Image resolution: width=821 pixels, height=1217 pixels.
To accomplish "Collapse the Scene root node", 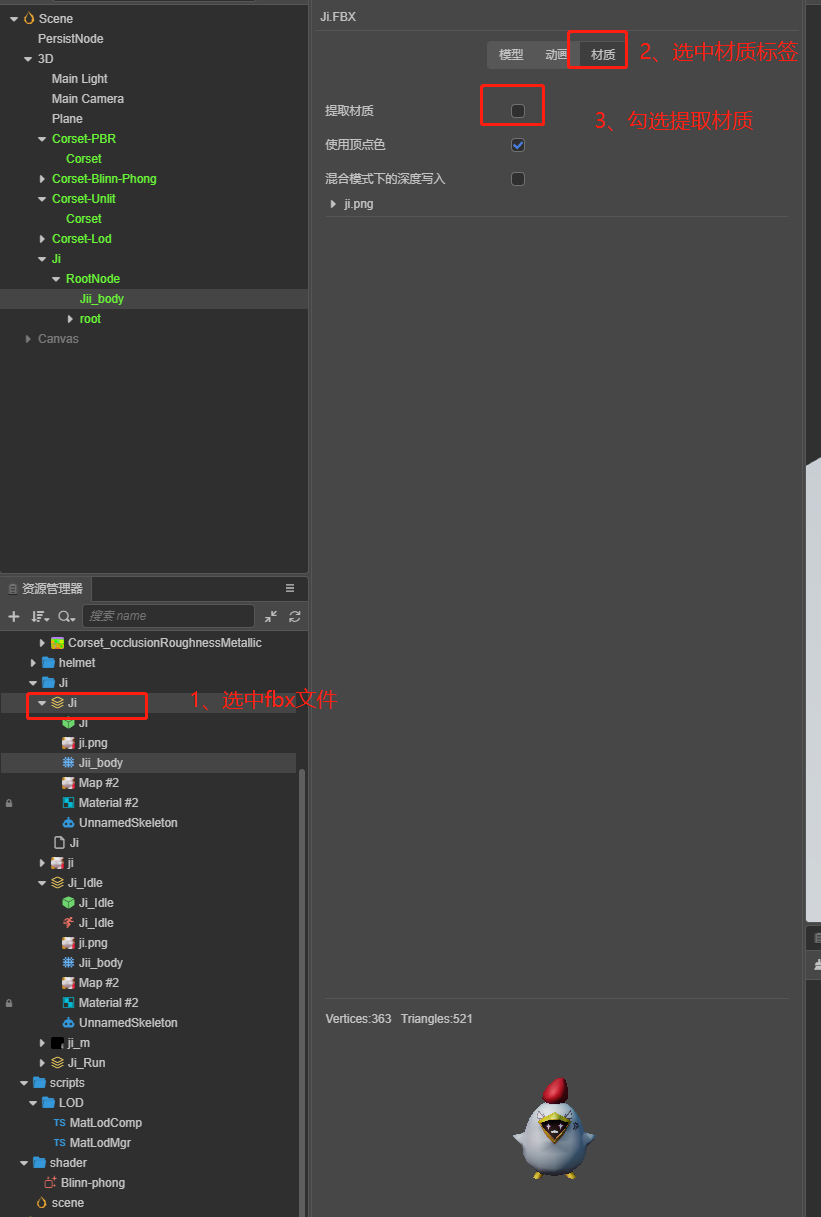I will pyautogui.click(x=14, y=18).
